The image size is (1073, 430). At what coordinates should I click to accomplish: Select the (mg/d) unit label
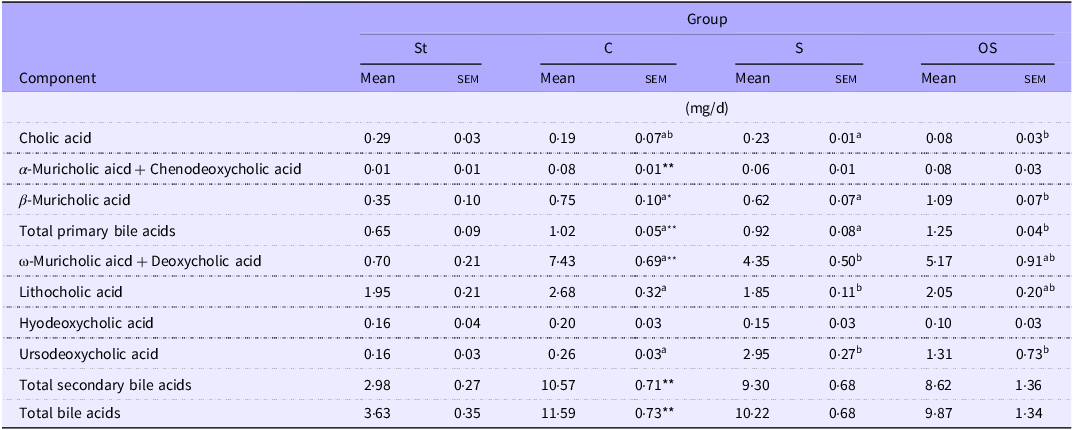click(x=706, y=107)
